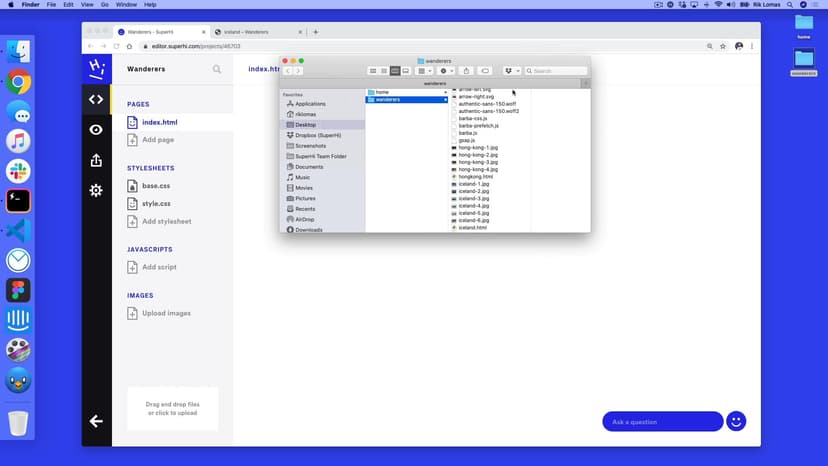
Task: Click the eye preview icon in sidebar
Action: [96, 130]
